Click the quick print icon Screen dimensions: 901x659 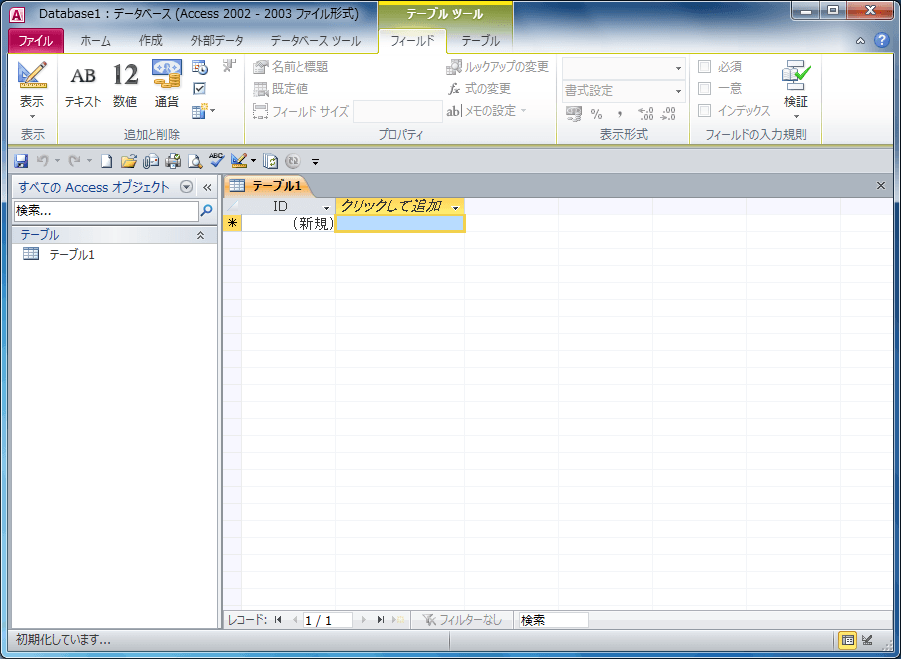173,161
